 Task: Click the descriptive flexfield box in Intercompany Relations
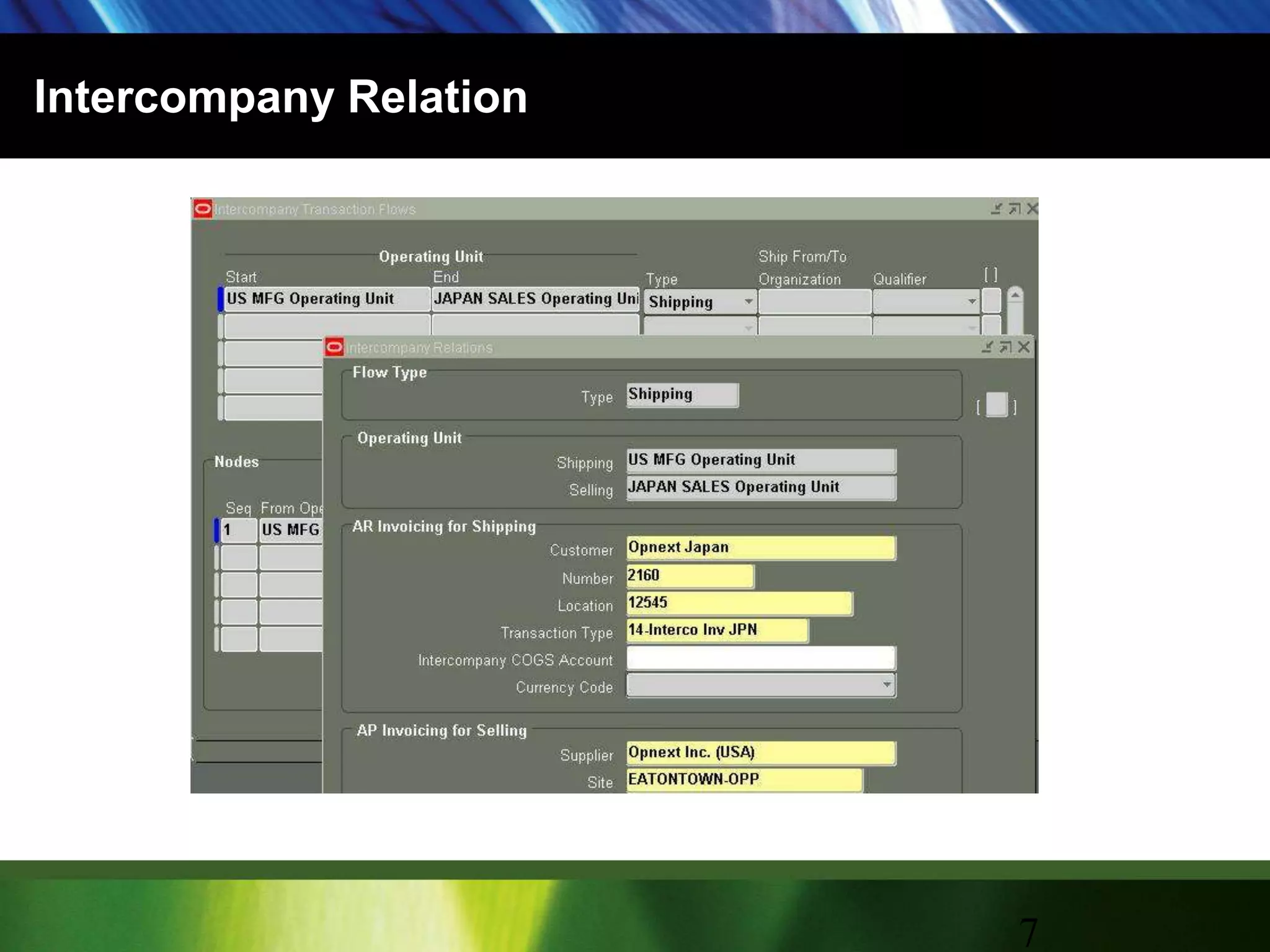(997, 405)
